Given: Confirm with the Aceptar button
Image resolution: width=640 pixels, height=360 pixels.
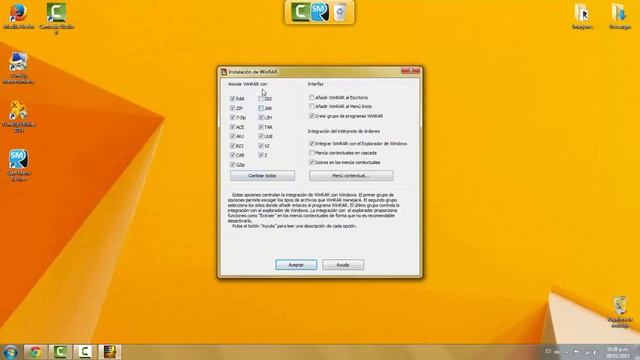Looking at the screenshot, I should pyautogui.click(x=296, y=265).
